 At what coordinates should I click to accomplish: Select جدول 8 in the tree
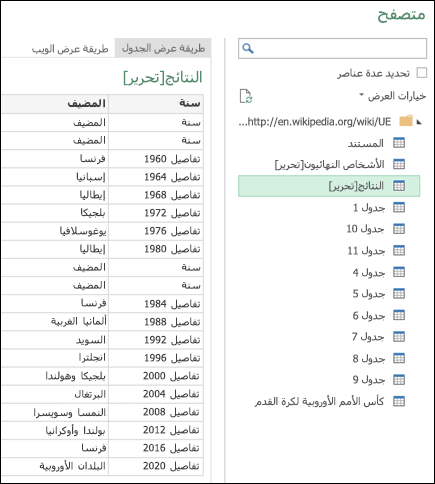click(x=369, y=358)
